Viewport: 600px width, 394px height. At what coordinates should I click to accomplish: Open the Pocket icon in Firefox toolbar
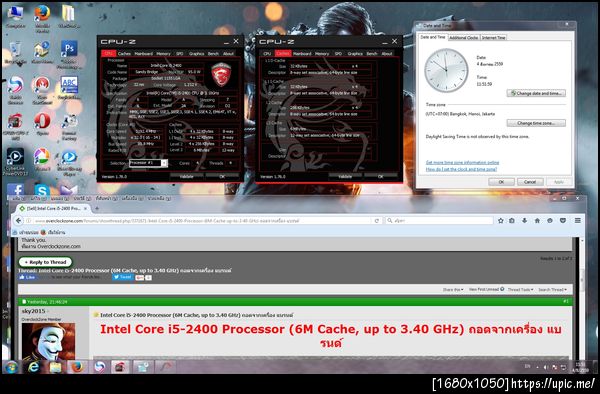pos(563,221)
